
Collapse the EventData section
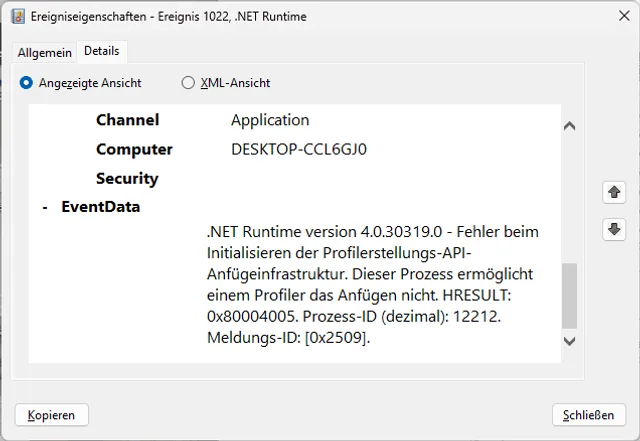(46, 208)
